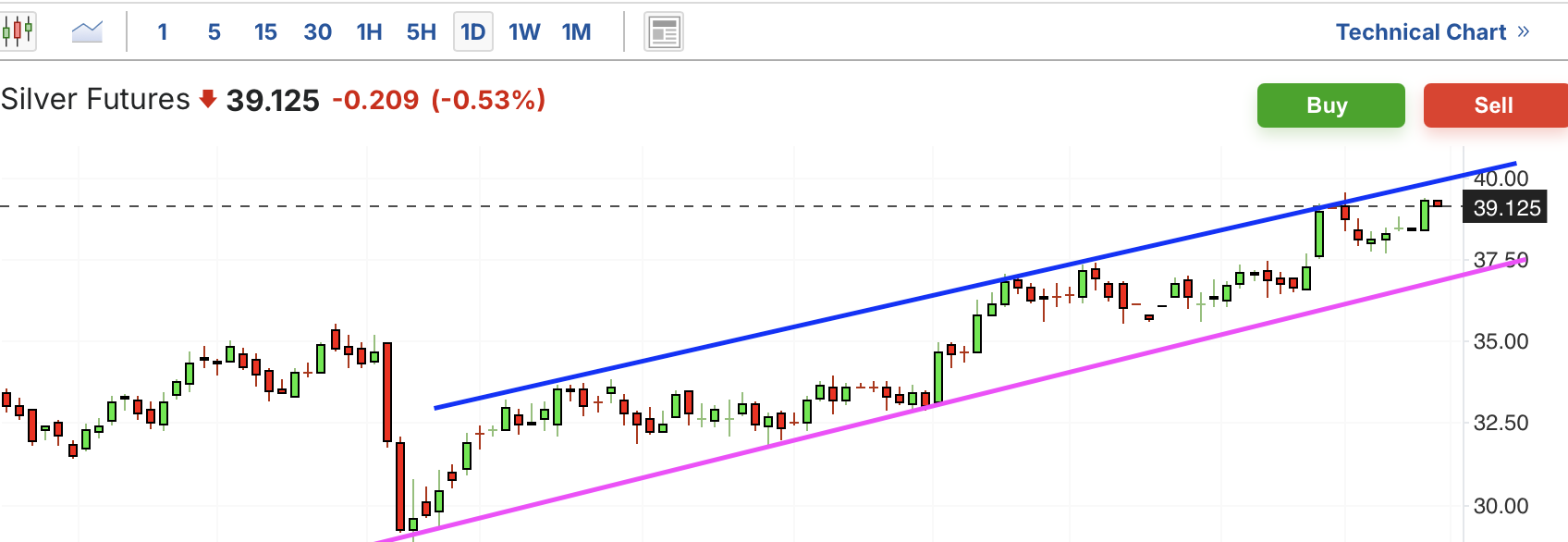Screen dimensions: 1568x542
Task: Select the 1 minute timeframe
Action: (163, 32)
